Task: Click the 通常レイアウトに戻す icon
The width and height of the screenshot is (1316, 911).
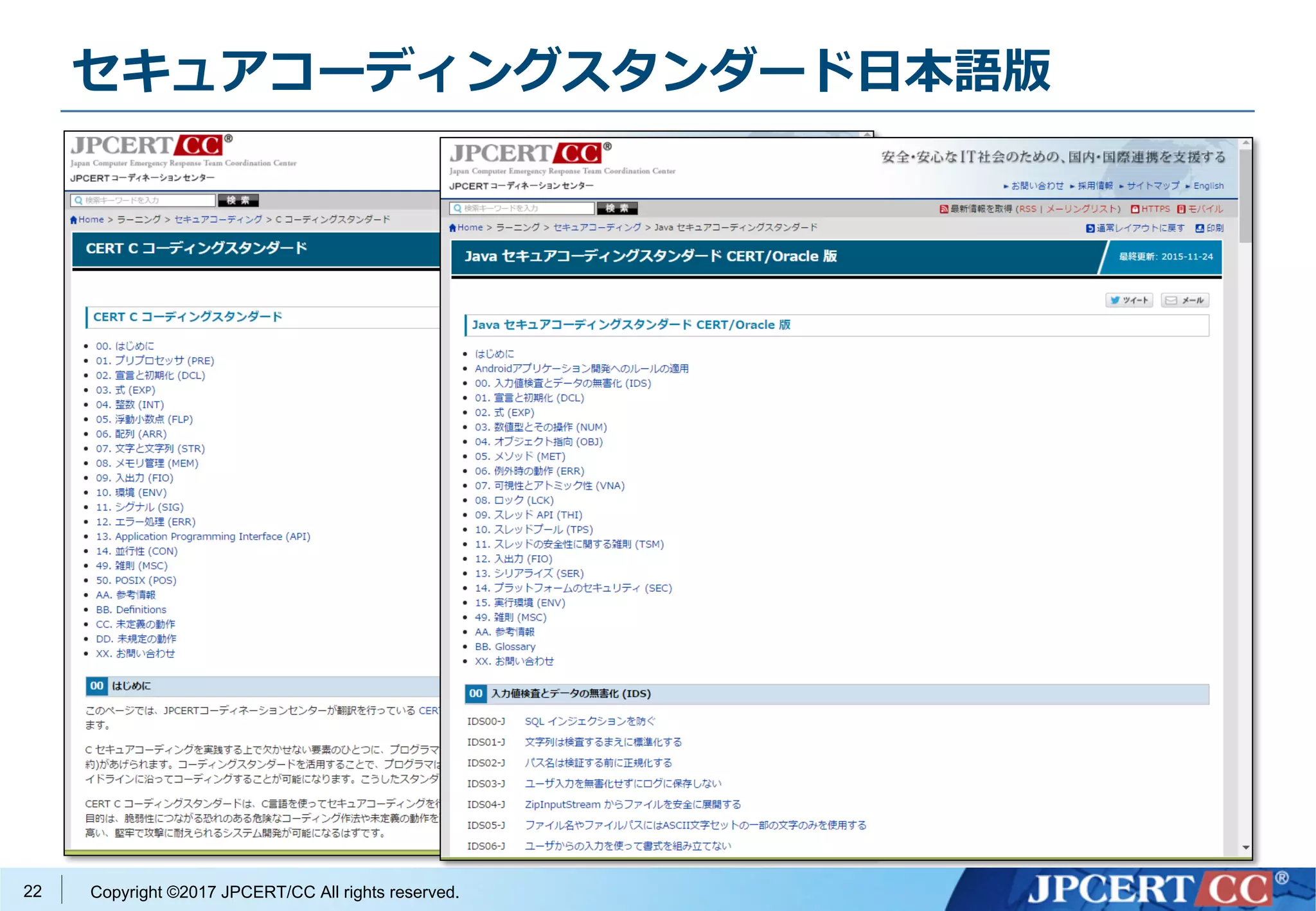Action: click(x=1090, y=228)
